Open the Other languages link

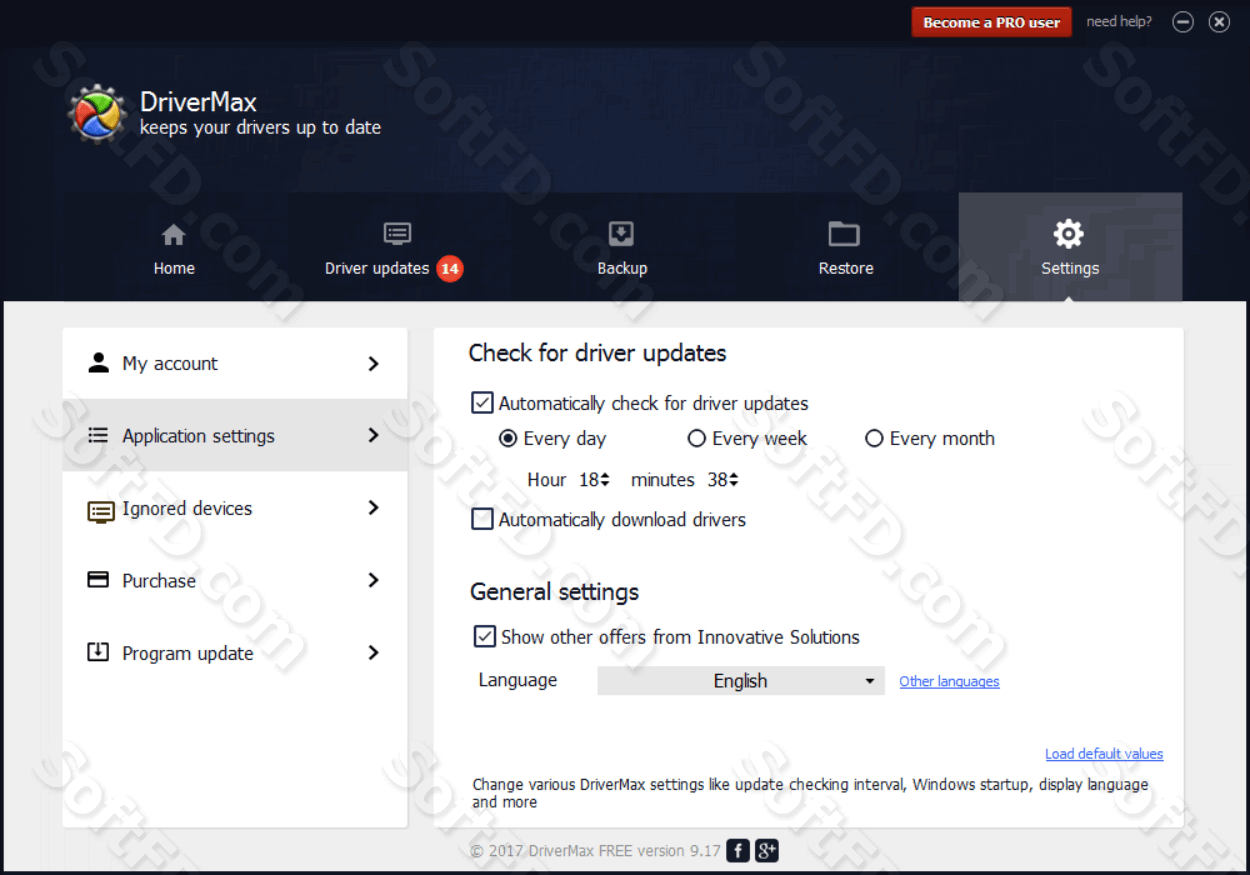pyautogui.click(x=949, y=681)
